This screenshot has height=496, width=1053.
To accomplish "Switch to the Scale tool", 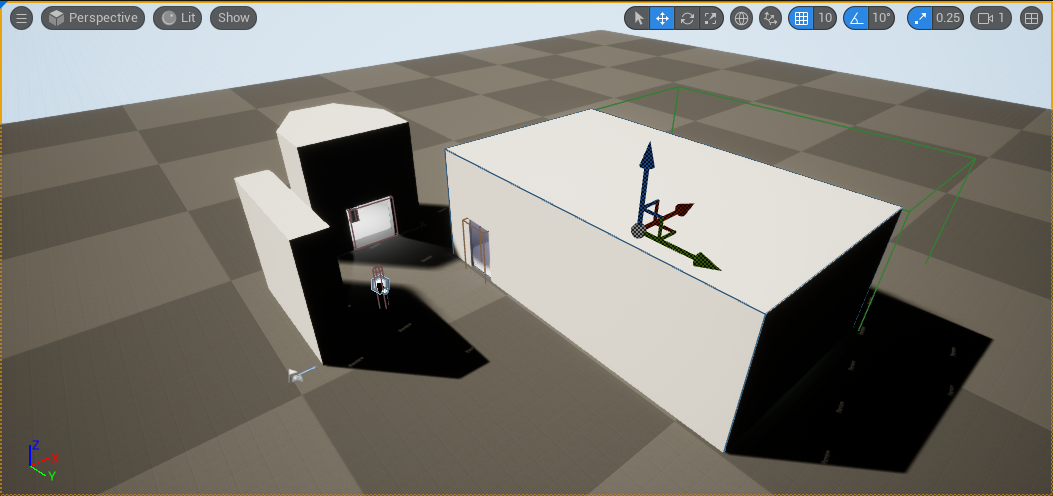I will click(711, 18).
